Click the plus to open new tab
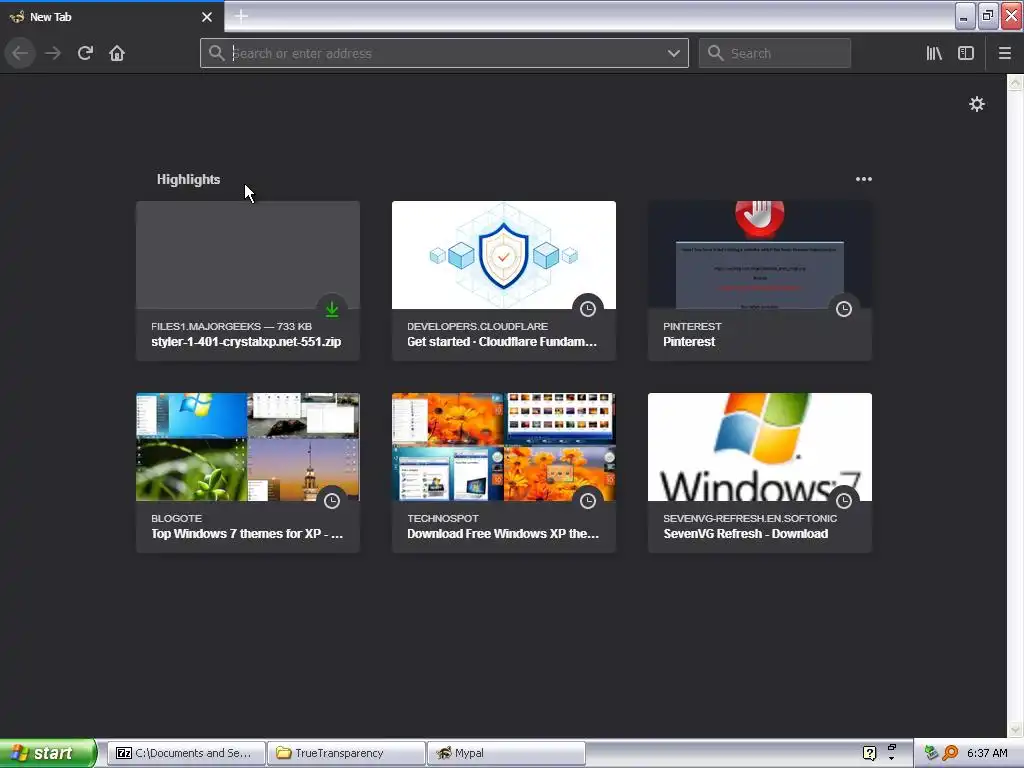Image resolution: width=1024 pixels, height=768 pixels. [x=241, y=16]
